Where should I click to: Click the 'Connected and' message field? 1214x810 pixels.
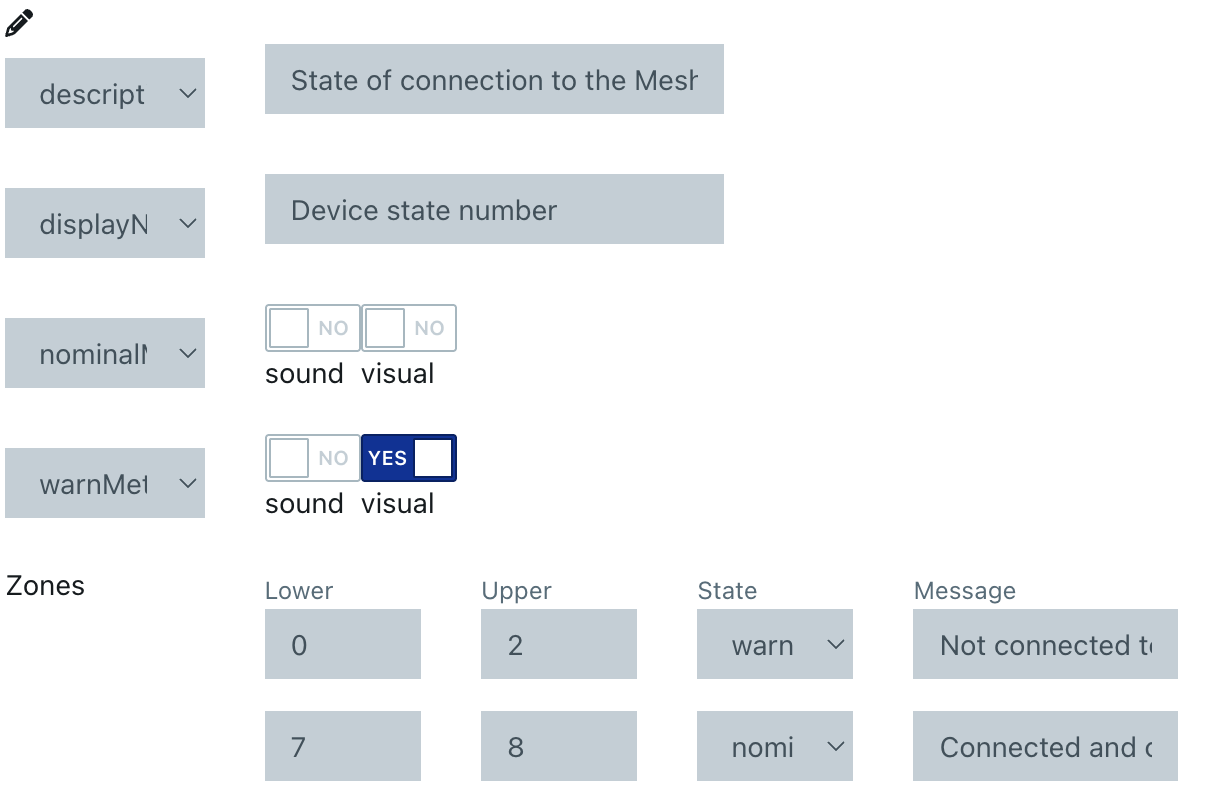tap(1045, 746)
